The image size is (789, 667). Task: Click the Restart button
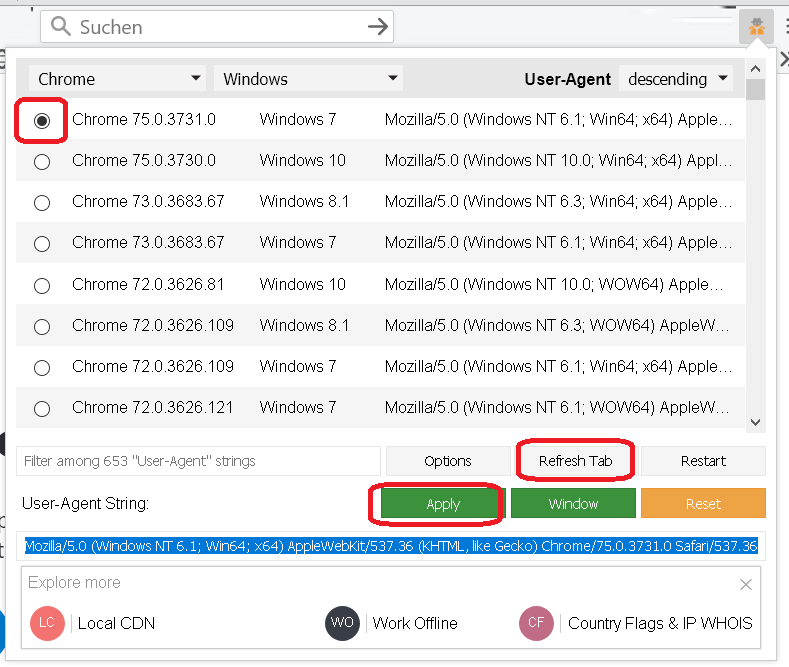(703, 461)
